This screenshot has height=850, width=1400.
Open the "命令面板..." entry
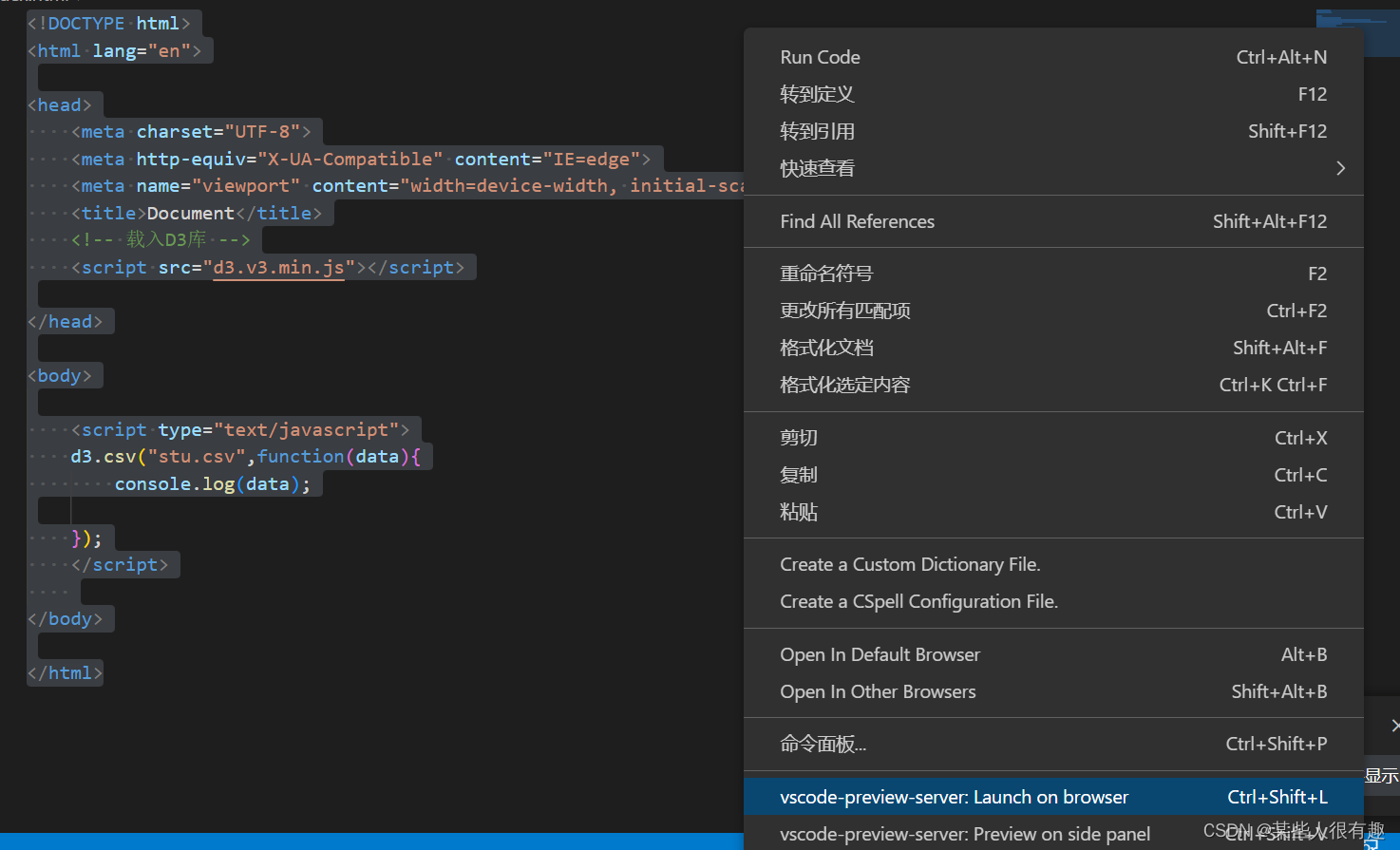click(823, 743)
